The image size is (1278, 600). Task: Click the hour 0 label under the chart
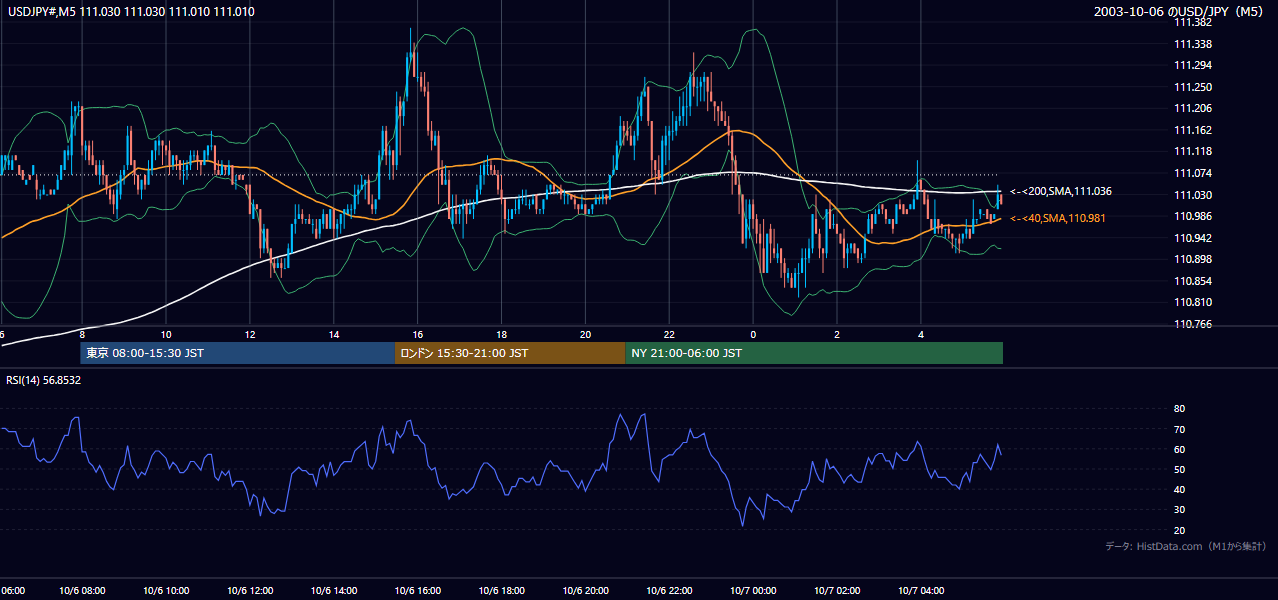coord(753,334)
